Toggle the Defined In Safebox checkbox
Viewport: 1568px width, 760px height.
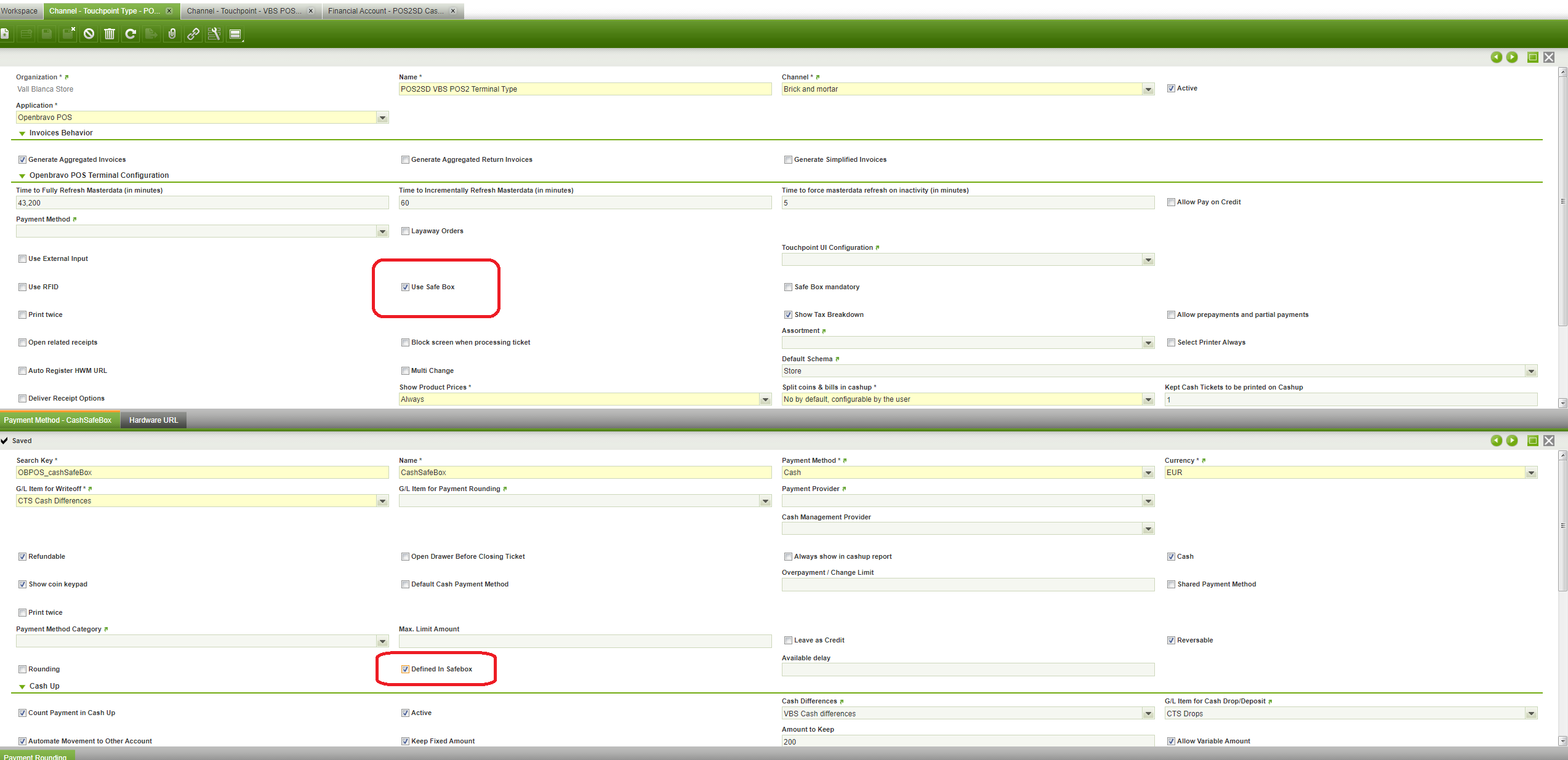(x=405, y=669)
